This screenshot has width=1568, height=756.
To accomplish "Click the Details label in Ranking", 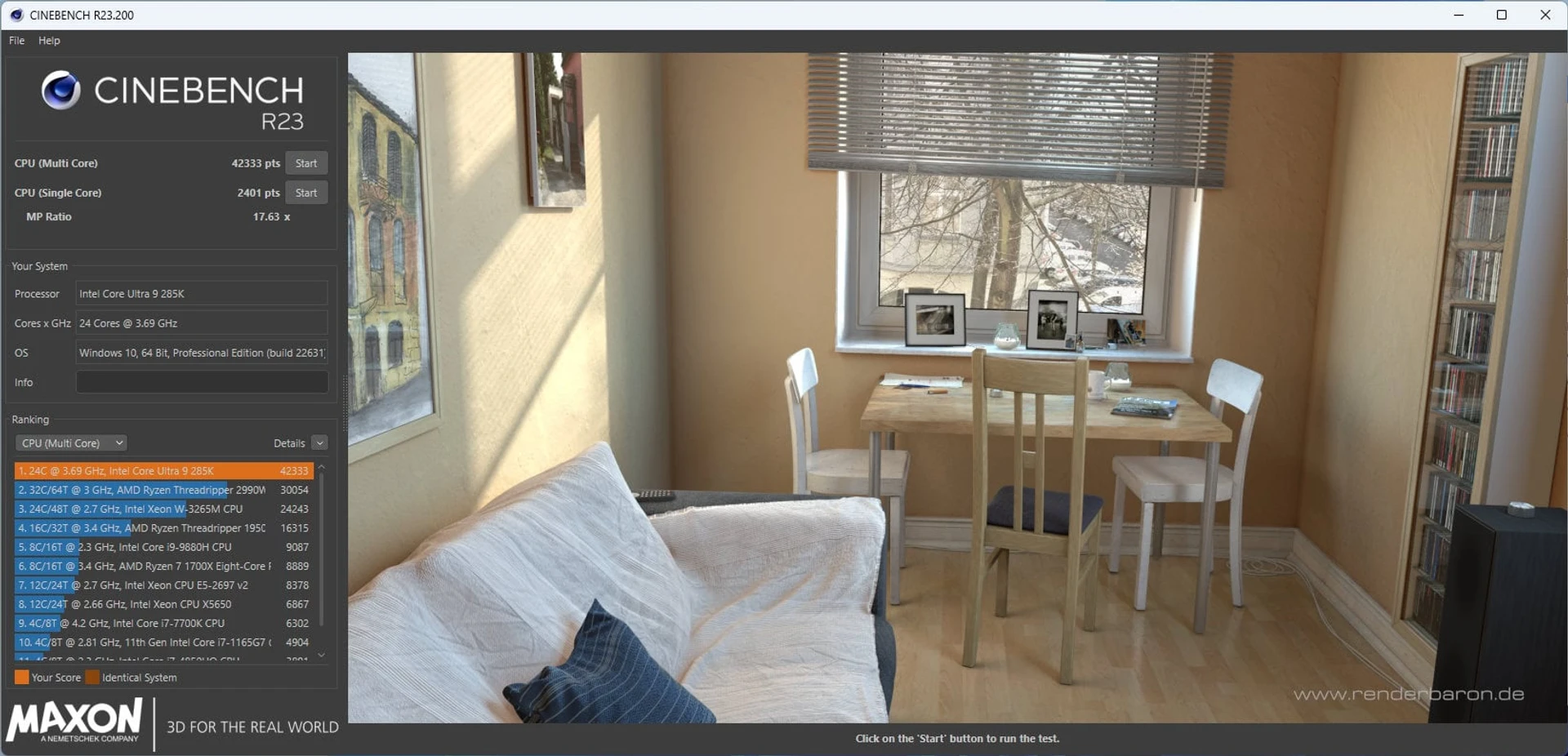I will pyautogui.click(x=289, y=443).
